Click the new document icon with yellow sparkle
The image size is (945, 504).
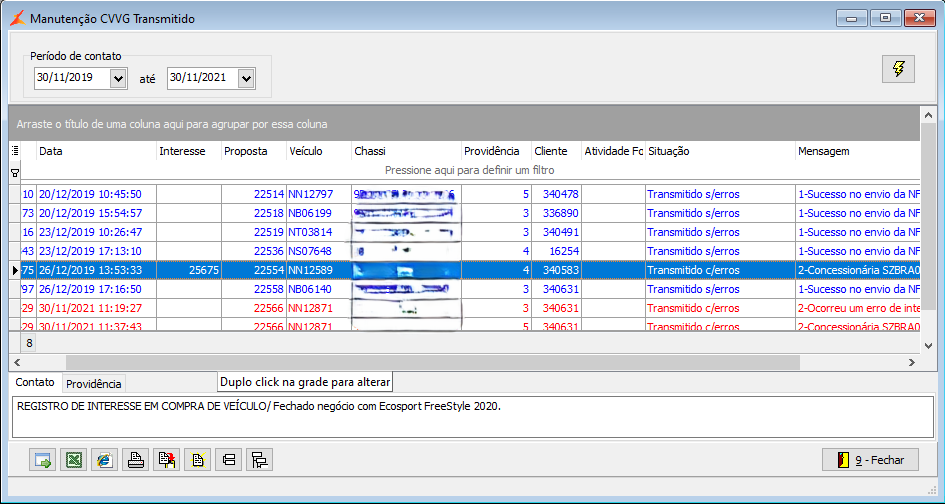197,460
